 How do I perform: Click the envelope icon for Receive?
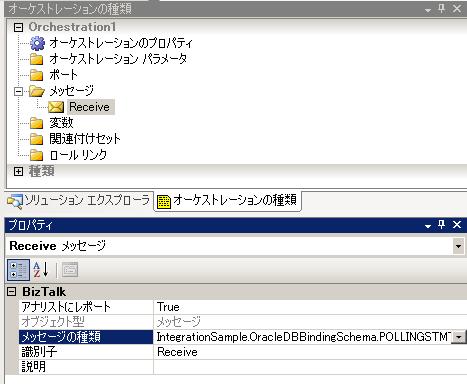56,107
